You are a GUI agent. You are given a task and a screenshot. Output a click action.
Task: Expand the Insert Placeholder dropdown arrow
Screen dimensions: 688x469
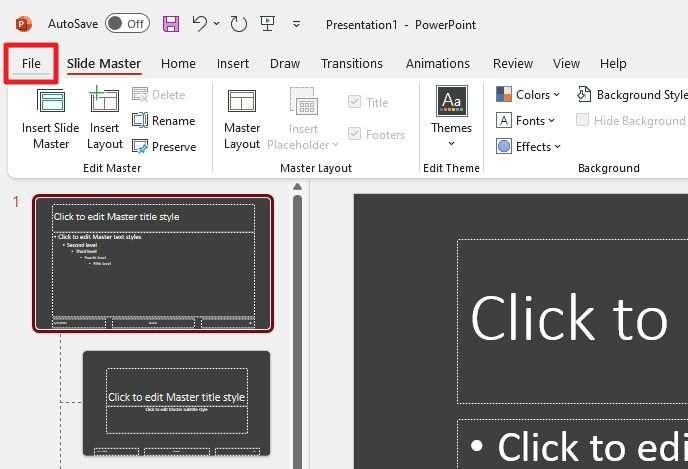(x=335, y=145)
